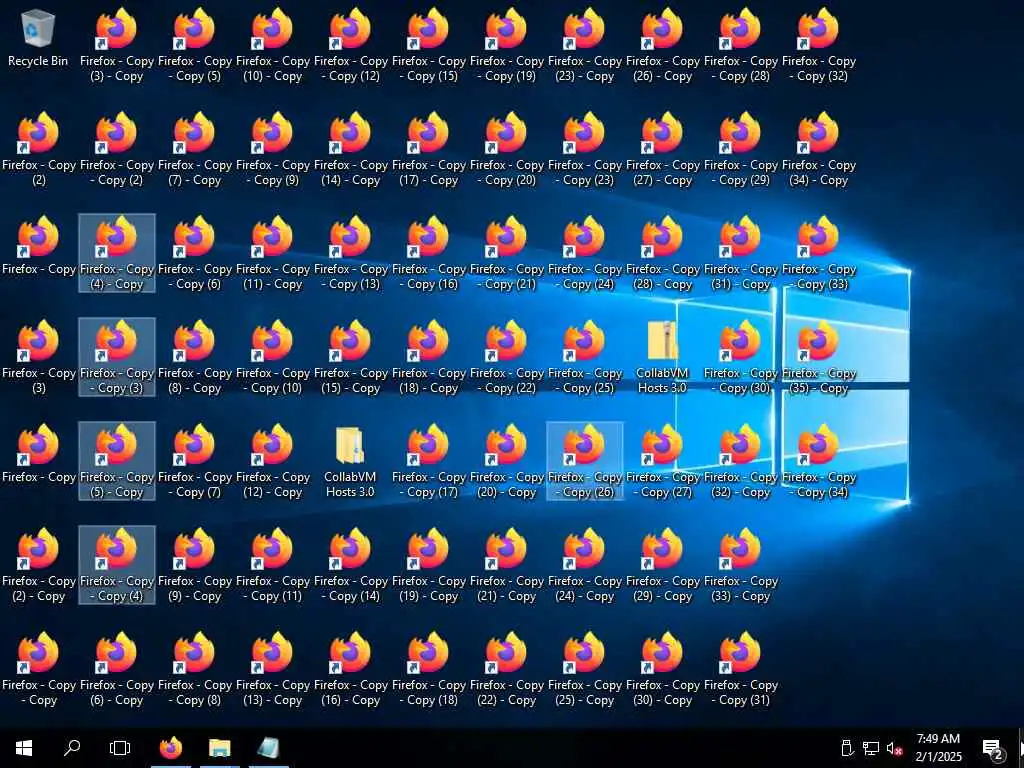Select 'Firefox - Copy (14) - Copy' shortcut

pyautogui.click(x=351, y=150)
